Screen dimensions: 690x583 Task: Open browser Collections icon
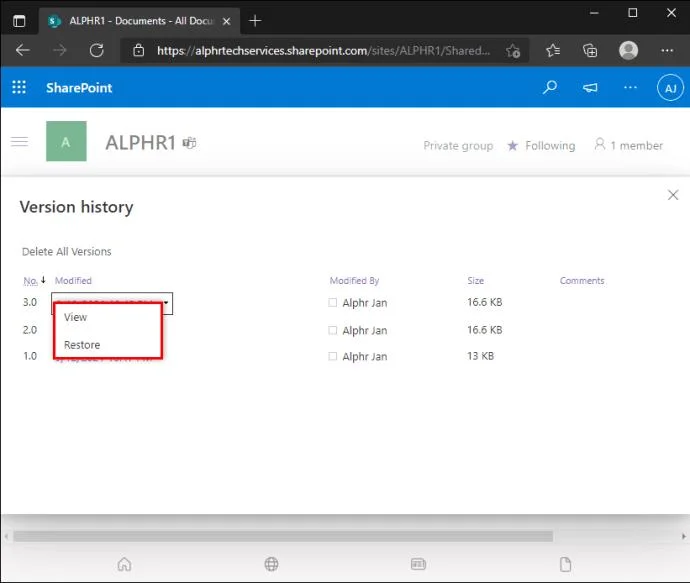[x=590, y=51]
